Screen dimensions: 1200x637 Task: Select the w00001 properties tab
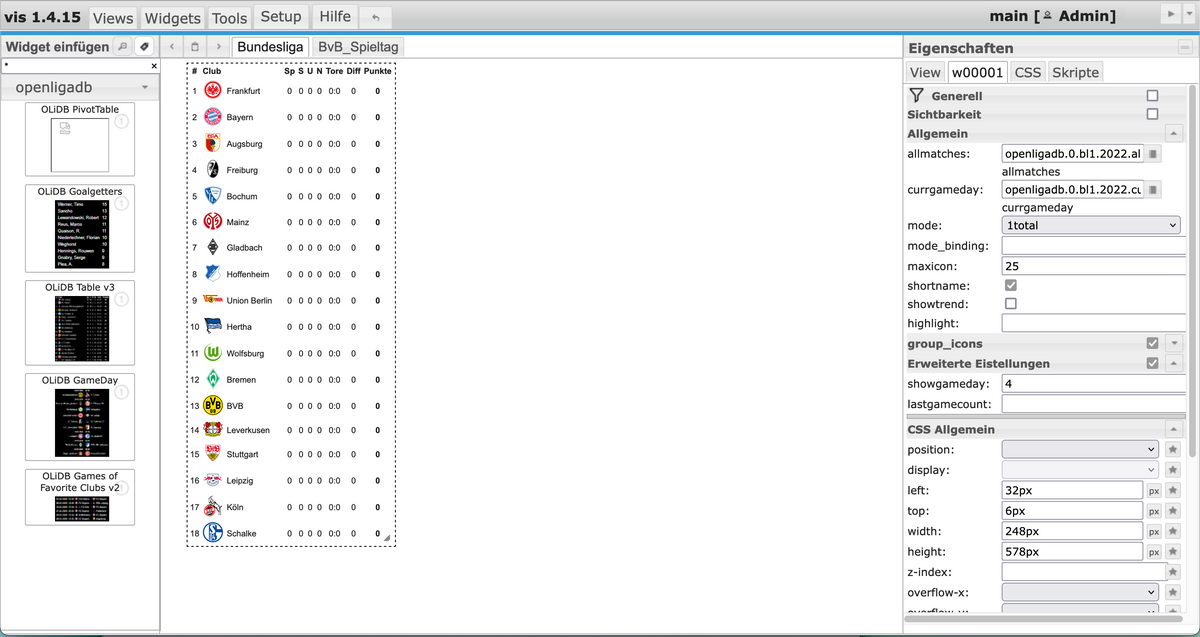point(977,72)
